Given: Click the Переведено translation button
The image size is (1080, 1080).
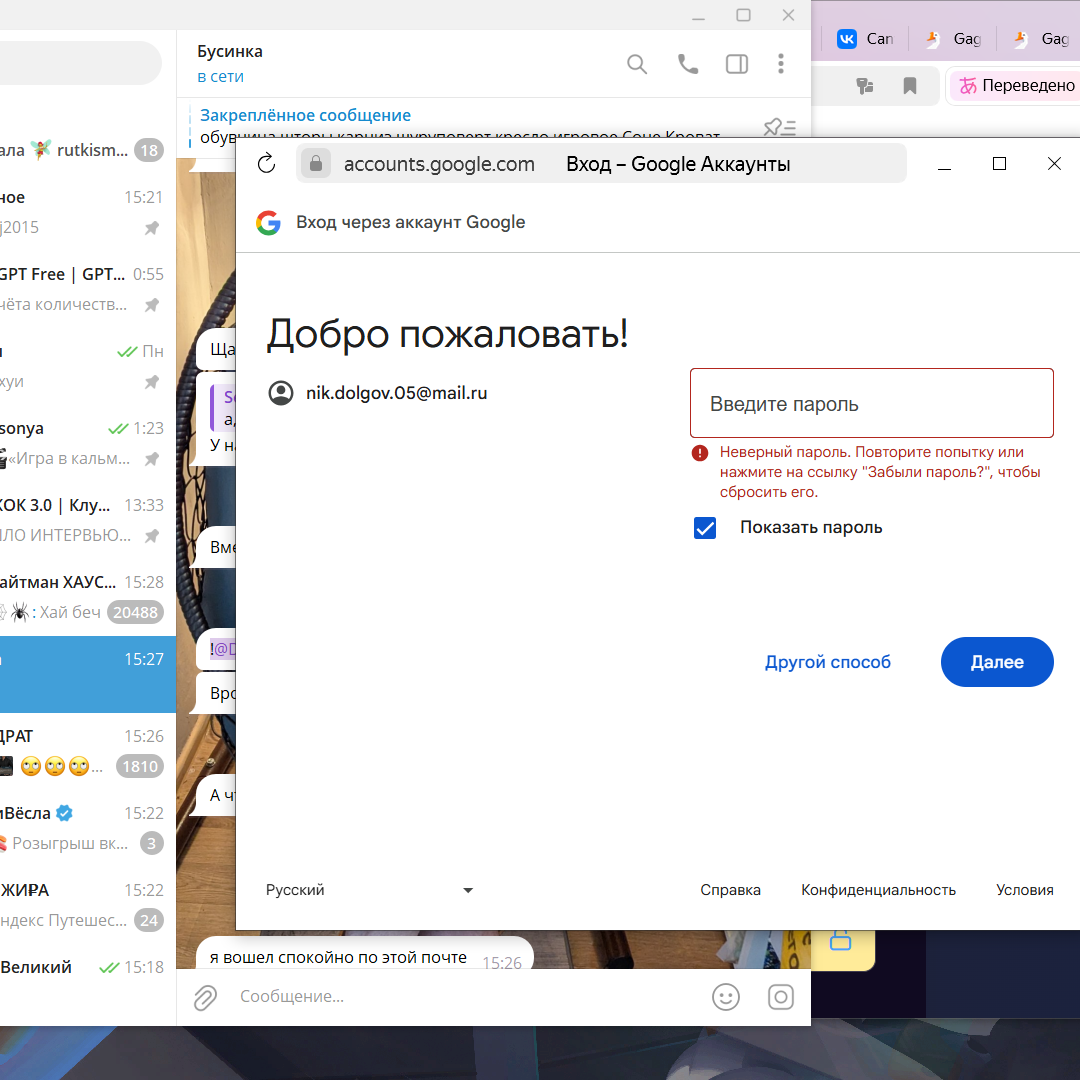Looking at the screenshot, I should pyautogui.click(x=1015, y=86).
